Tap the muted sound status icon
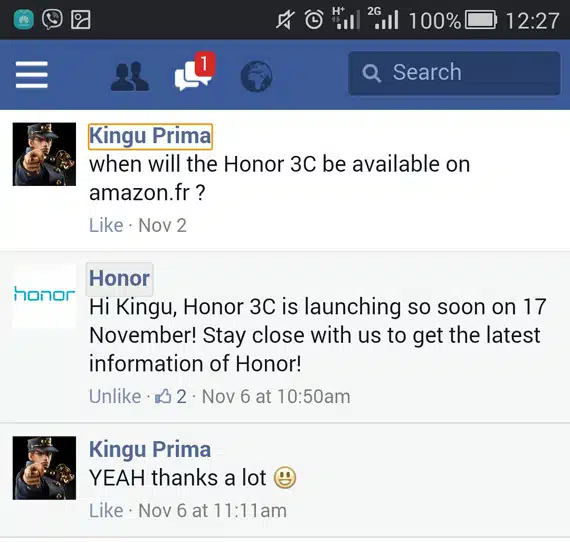This screenshot has height=542, width=570. click(285, 20)
